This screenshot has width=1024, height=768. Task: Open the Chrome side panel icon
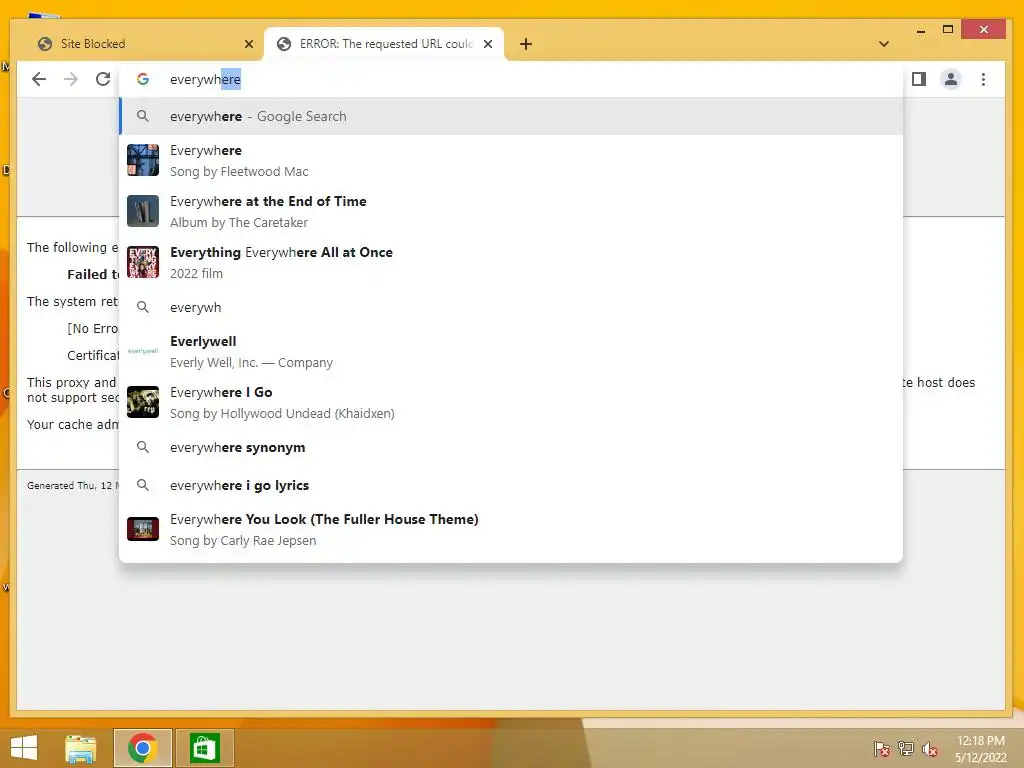[919, 79]
